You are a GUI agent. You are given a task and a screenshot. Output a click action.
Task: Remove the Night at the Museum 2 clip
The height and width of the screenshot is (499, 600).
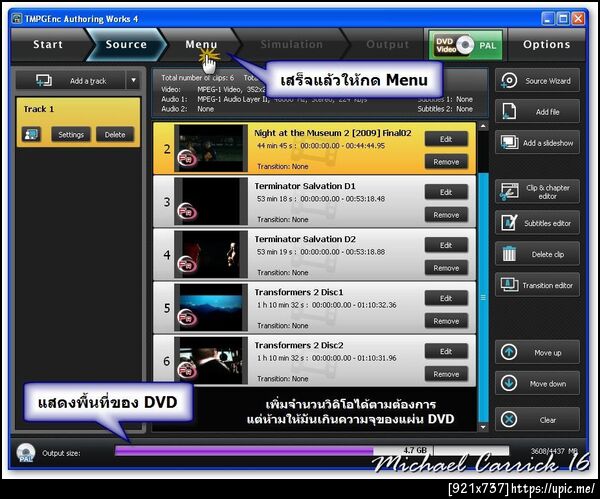[446, 162]
